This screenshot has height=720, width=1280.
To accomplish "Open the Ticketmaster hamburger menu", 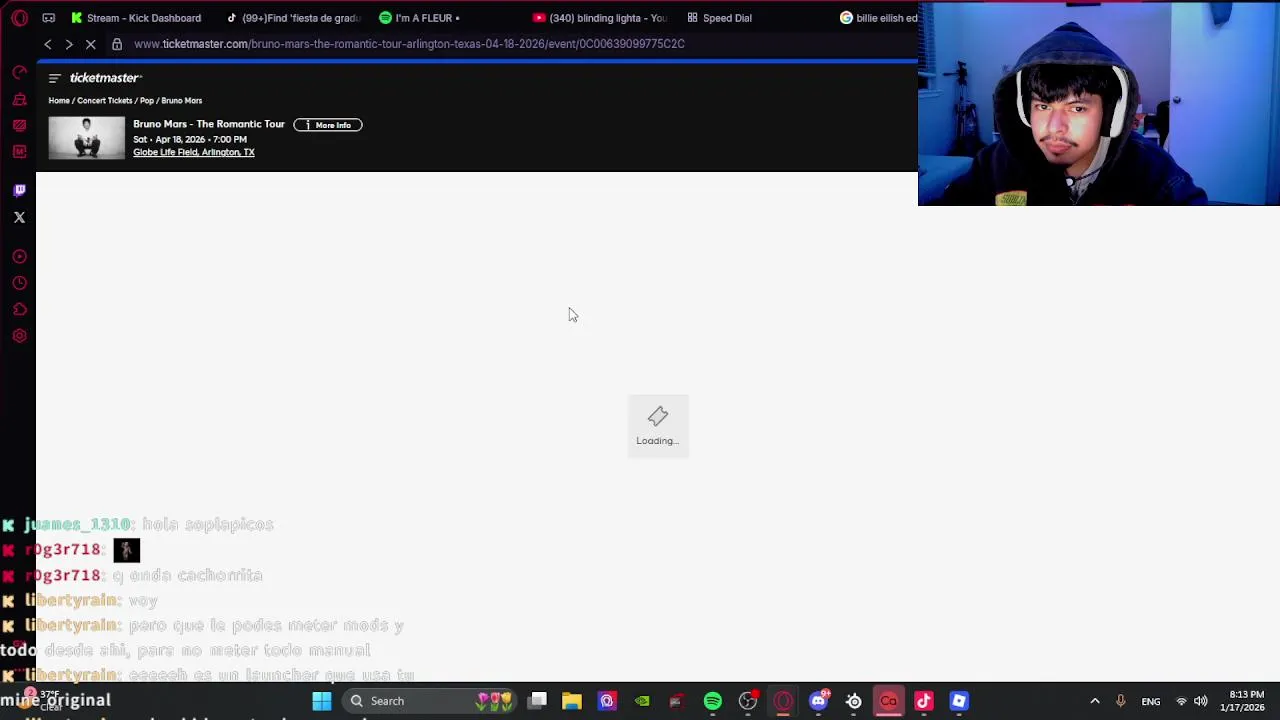I will [55, 78].
